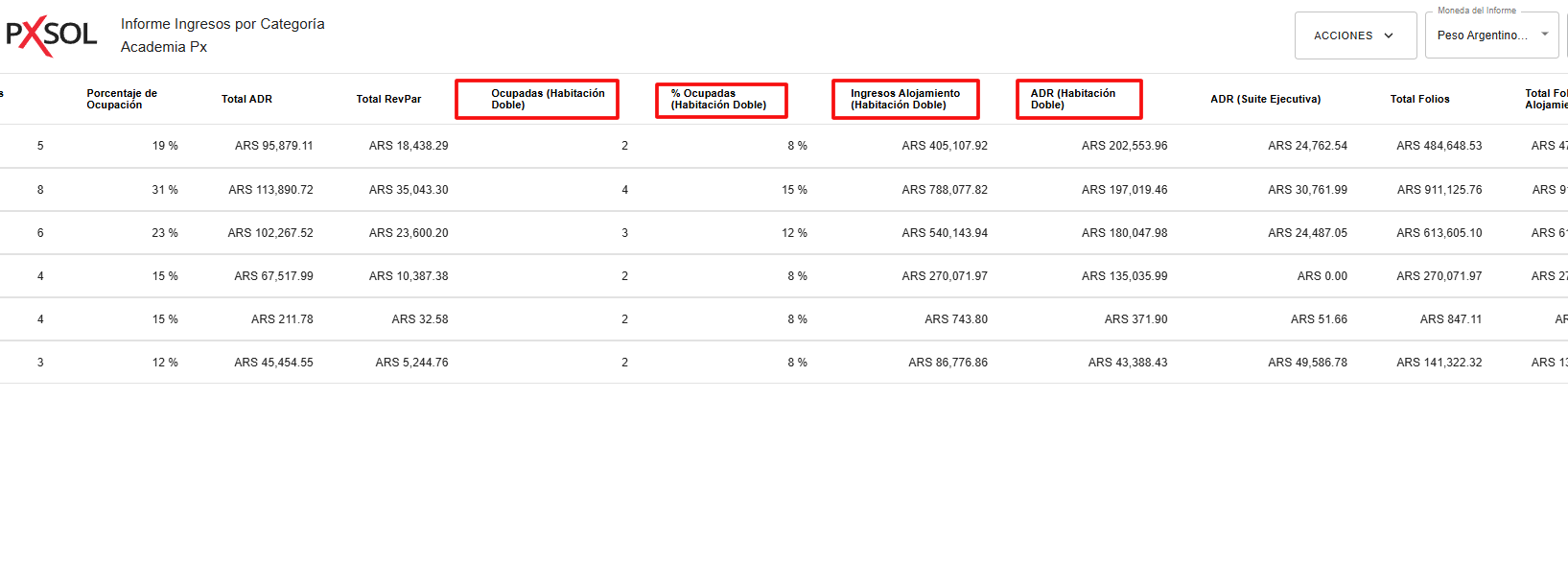Sort by the Total ADR column header
Screen dimensions: 1568x564
(246, 99)
